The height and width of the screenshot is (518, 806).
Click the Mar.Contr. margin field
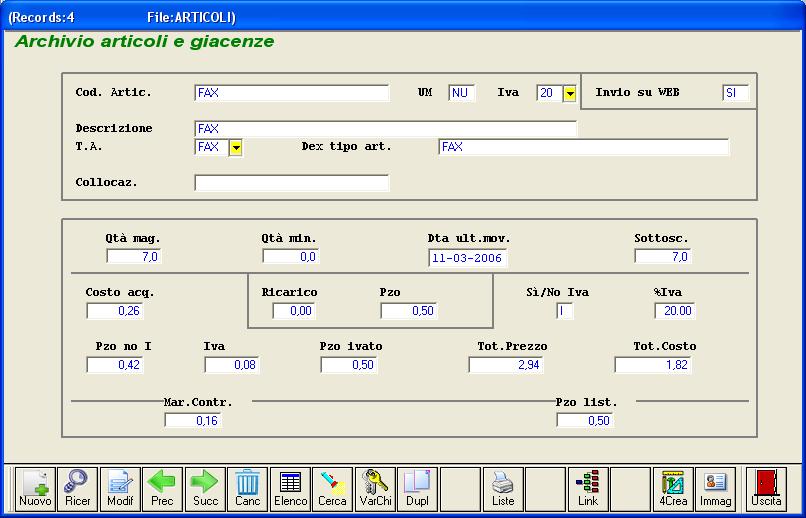click(x=193, y=420)
